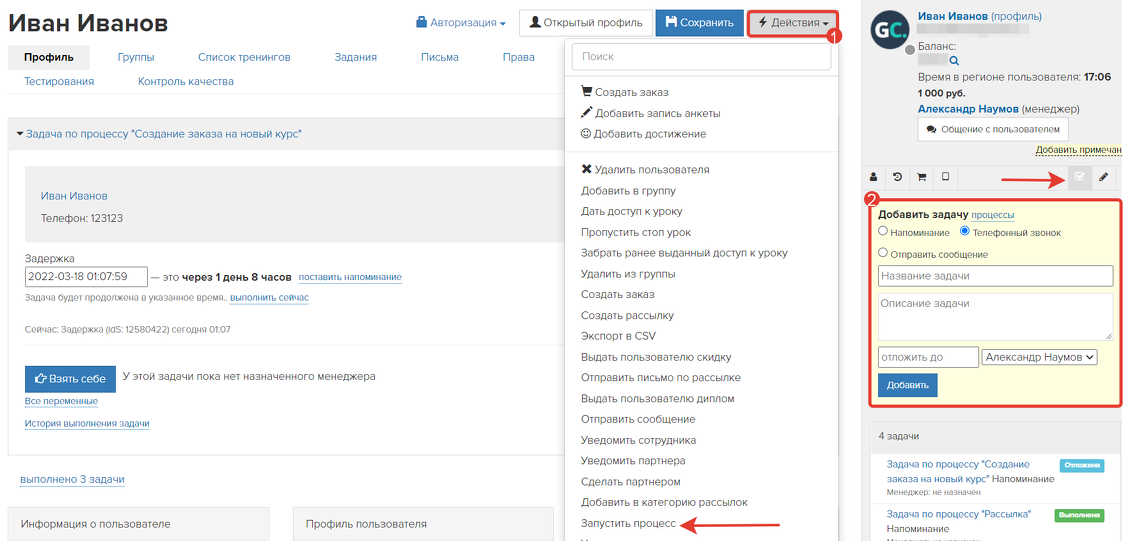Collapse the "Создание заказа на новый курс" task panel
The height and width of the screenshot is (541, 1123).
pyautogui.click(x=20, y=134)
